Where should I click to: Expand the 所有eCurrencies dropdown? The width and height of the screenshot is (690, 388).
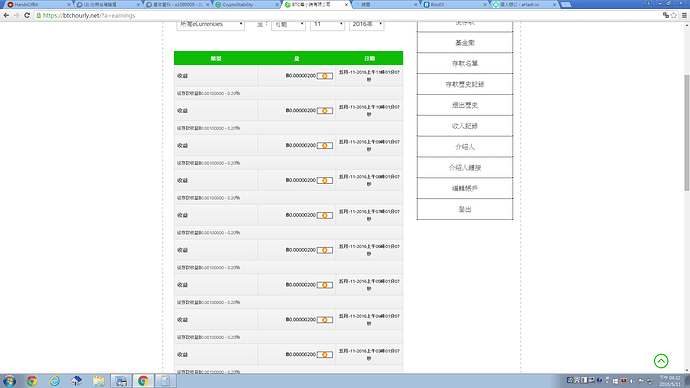point(210,24)
